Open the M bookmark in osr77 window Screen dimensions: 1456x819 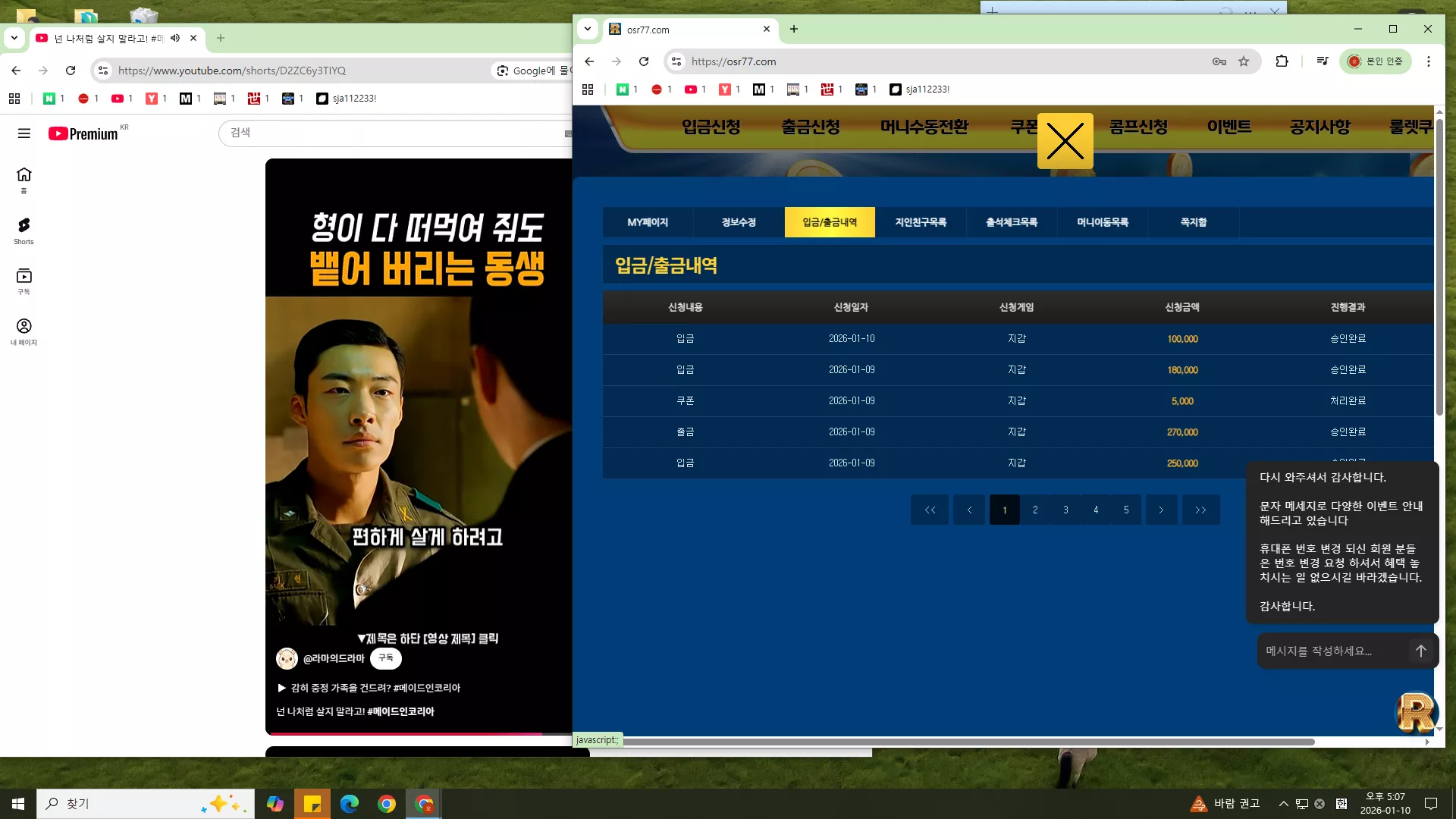[763, 89]
